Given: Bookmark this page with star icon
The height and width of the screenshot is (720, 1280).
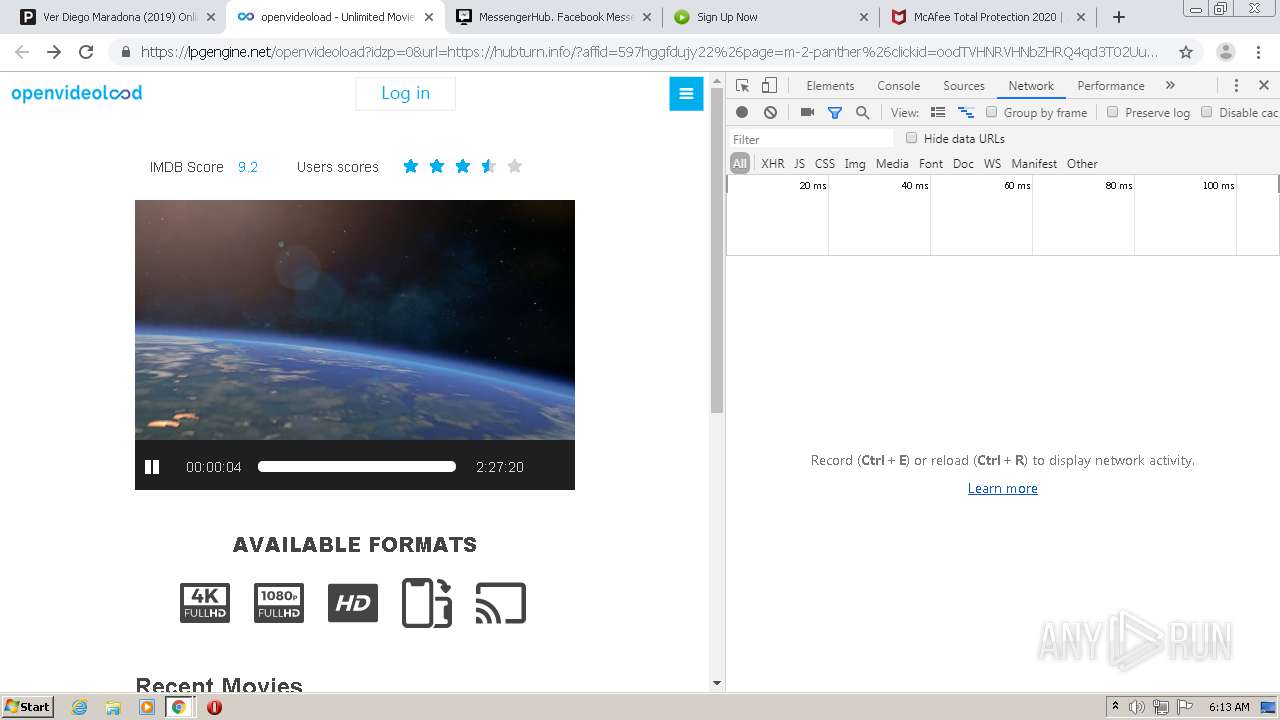Looking at the screenshot, I should [x=1186, y=52].
